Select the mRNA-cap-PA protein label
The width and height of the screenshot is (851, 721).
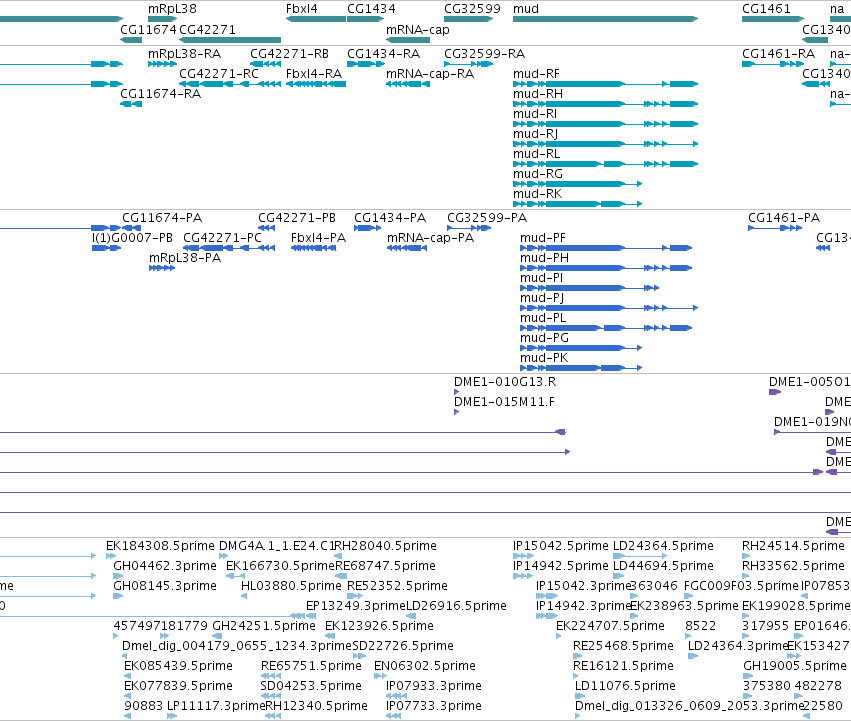click(x=430, y=238)
